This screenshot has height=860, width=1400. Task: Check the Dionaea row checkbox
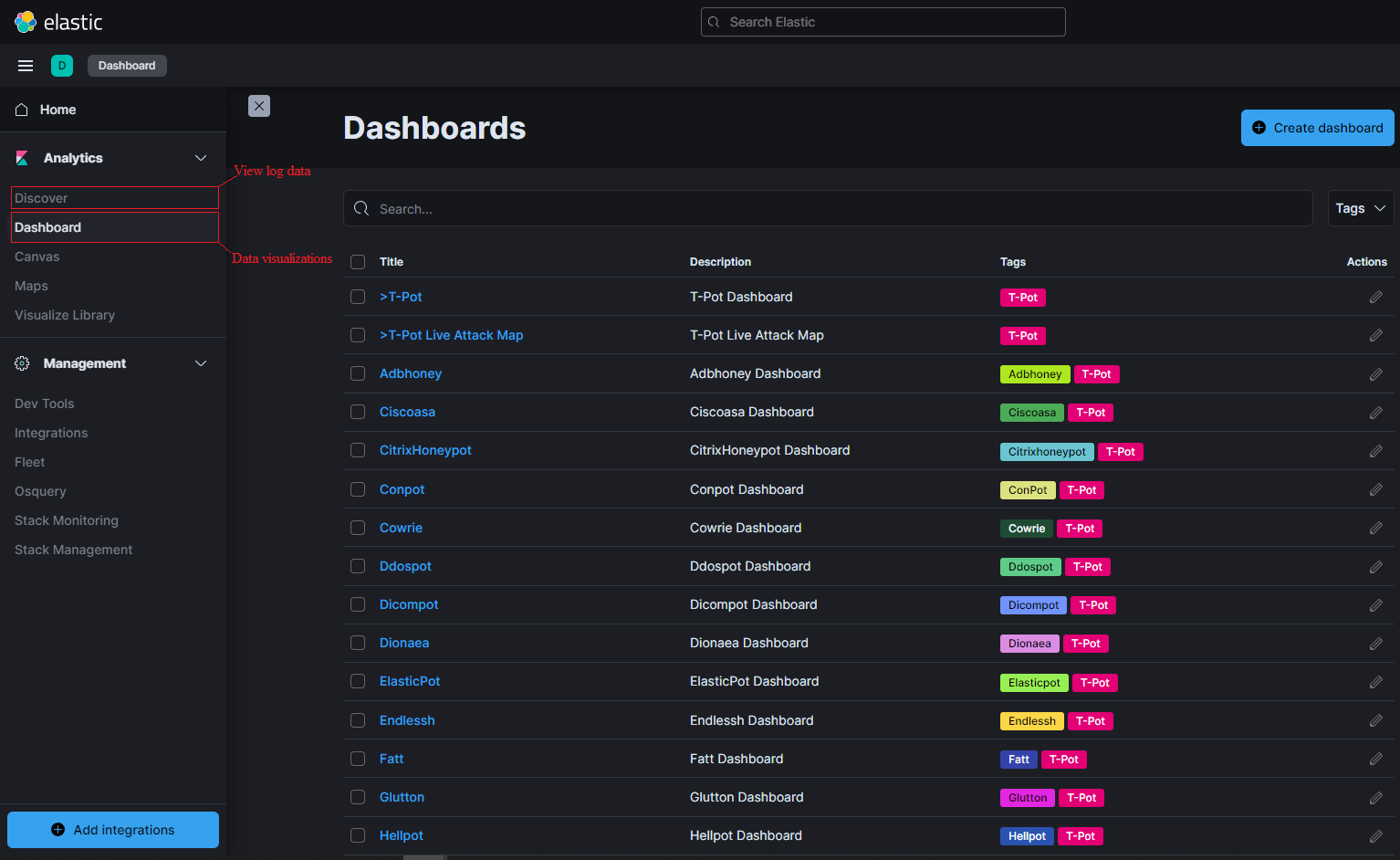(358, 643)
